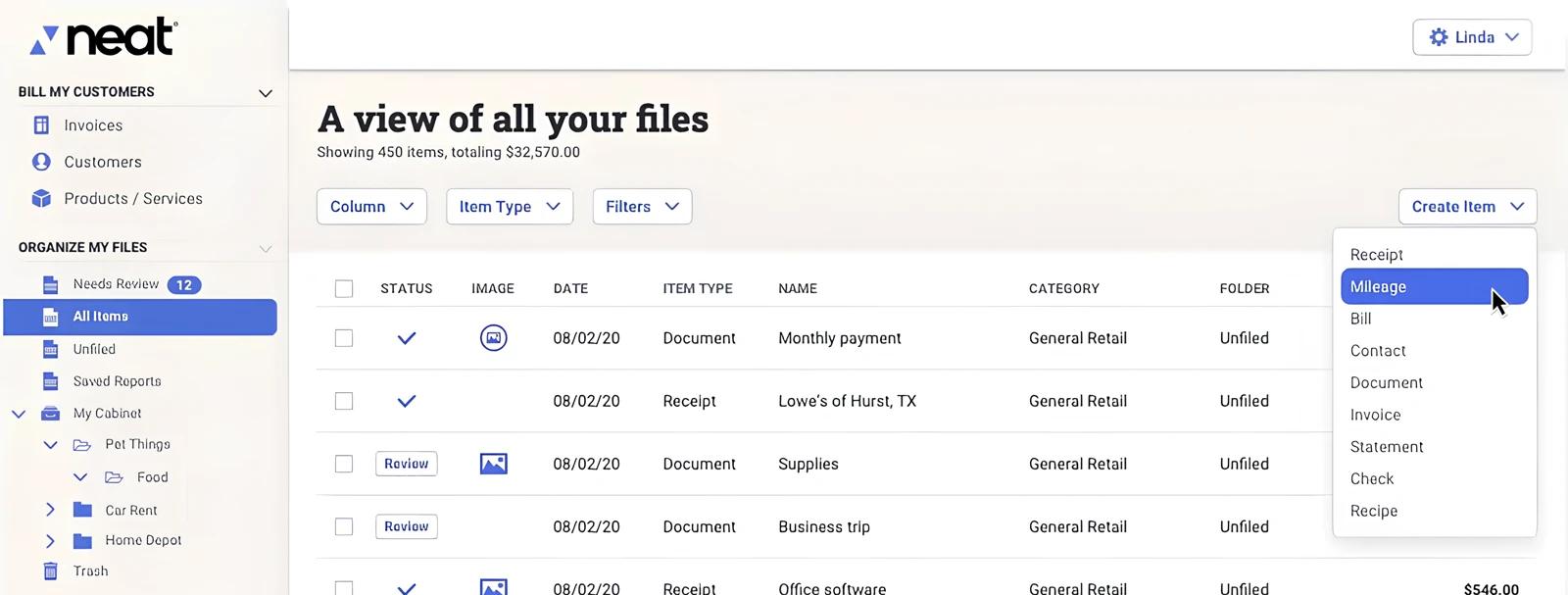The height and width of the screenshot is (595, 1568).
Task: Open the Needs Review list in sidebar
Action: coord(116,284)
